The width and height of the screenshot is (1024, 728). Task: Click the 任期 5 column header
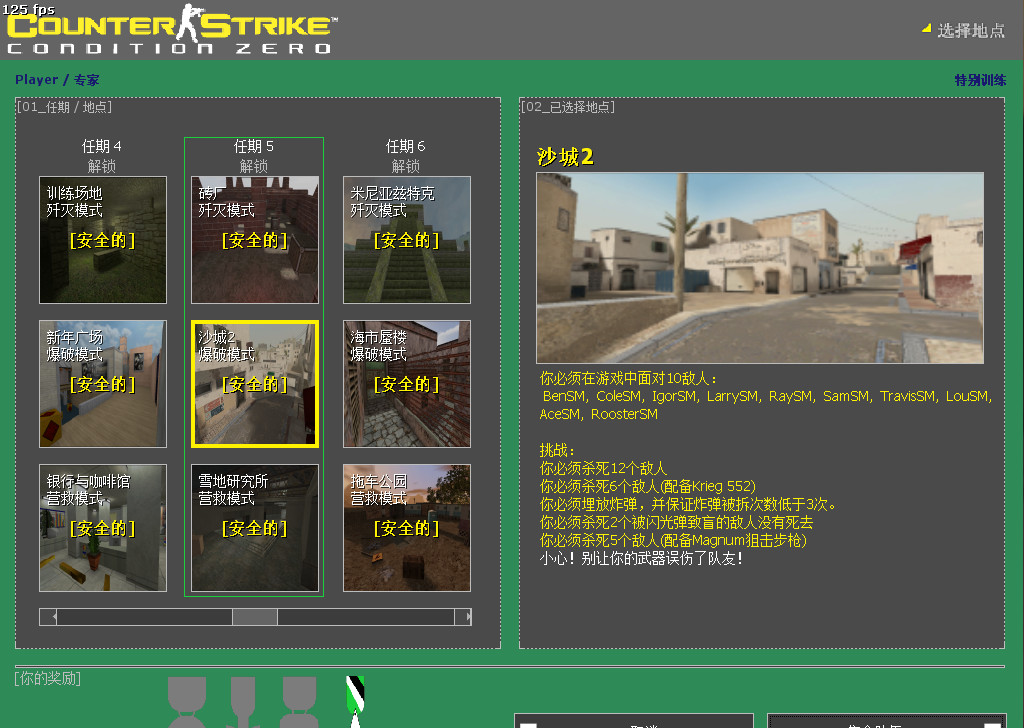[254, 146]
